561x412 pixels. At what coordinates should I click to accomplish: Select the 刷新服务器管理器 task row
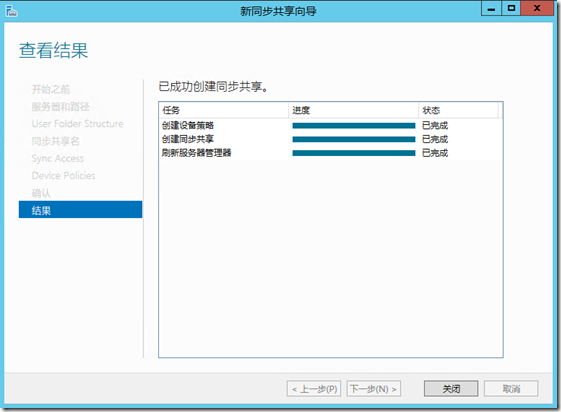331,153
